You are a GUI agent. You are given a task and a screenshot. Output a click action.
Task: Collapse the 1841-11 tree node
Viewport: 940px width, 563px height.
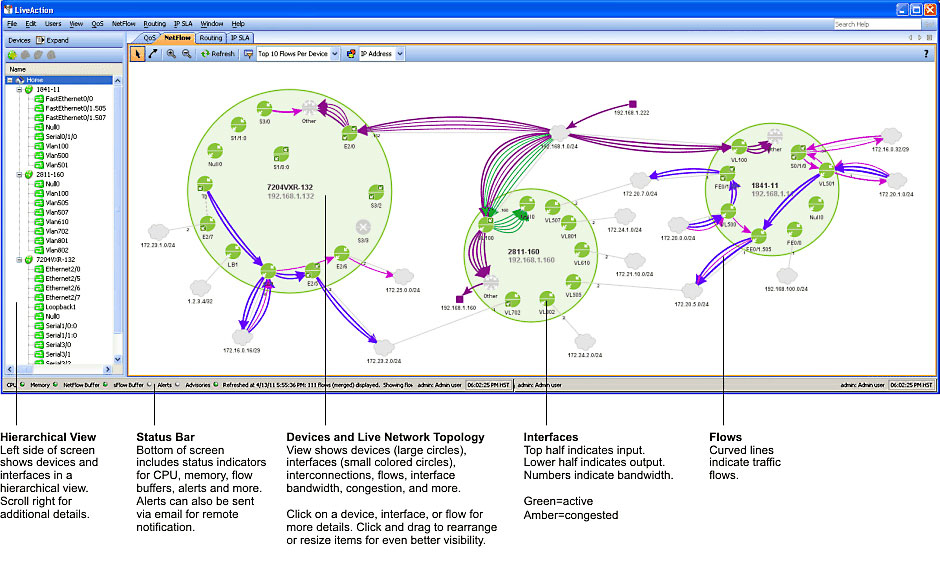tap(19, 89)
